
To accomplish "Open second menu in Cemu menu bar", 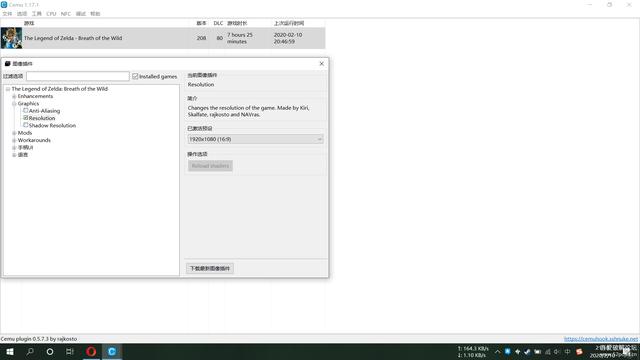I will [22, 13].
